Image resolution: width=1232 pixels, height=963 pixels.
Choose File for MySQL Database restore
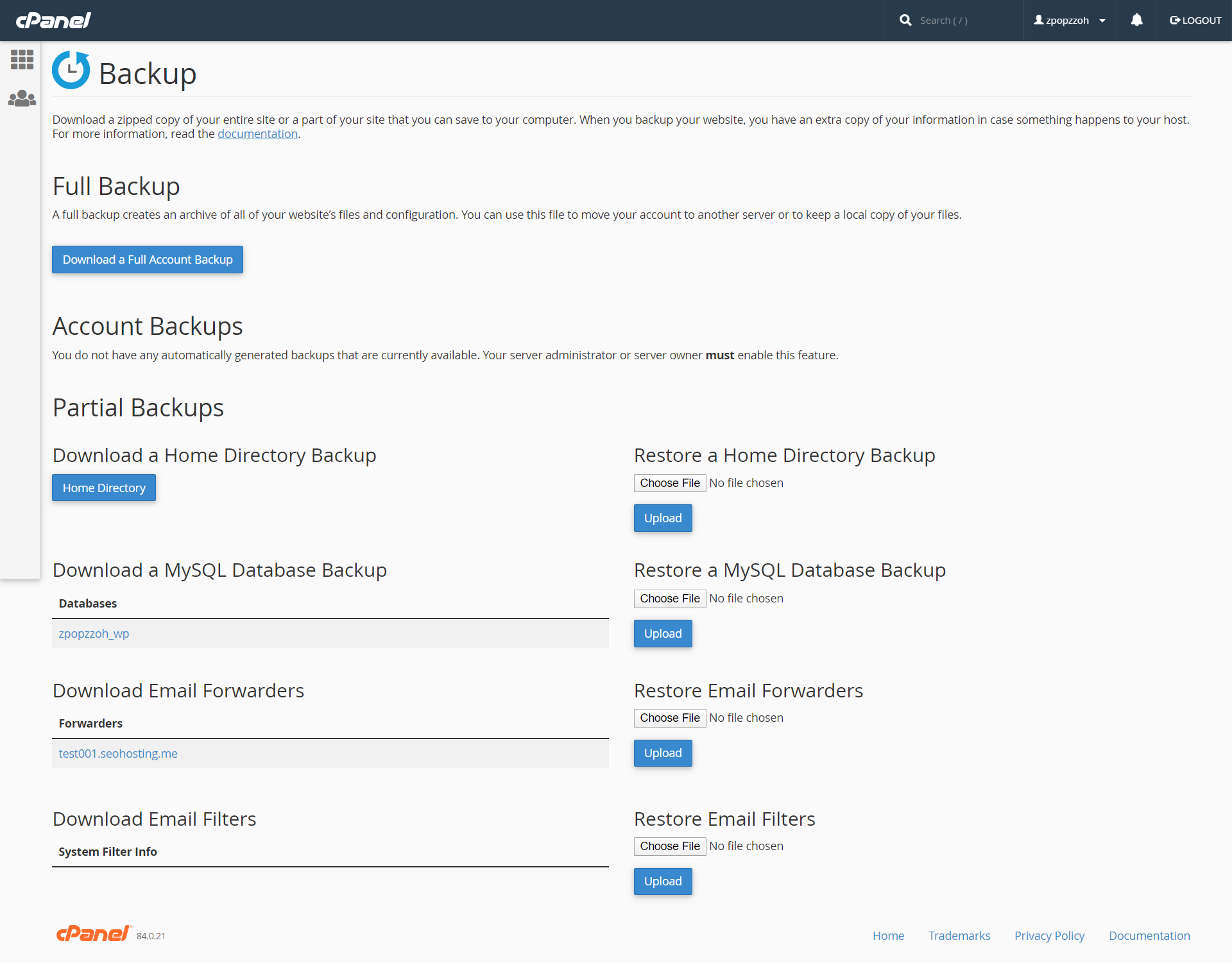point(670,599)
